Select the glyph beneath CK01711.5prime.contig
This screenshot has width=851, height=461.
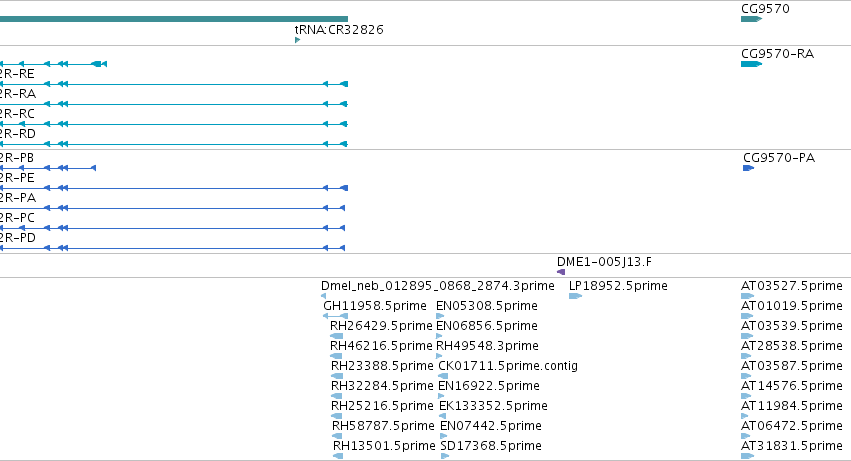coord(443,376)
